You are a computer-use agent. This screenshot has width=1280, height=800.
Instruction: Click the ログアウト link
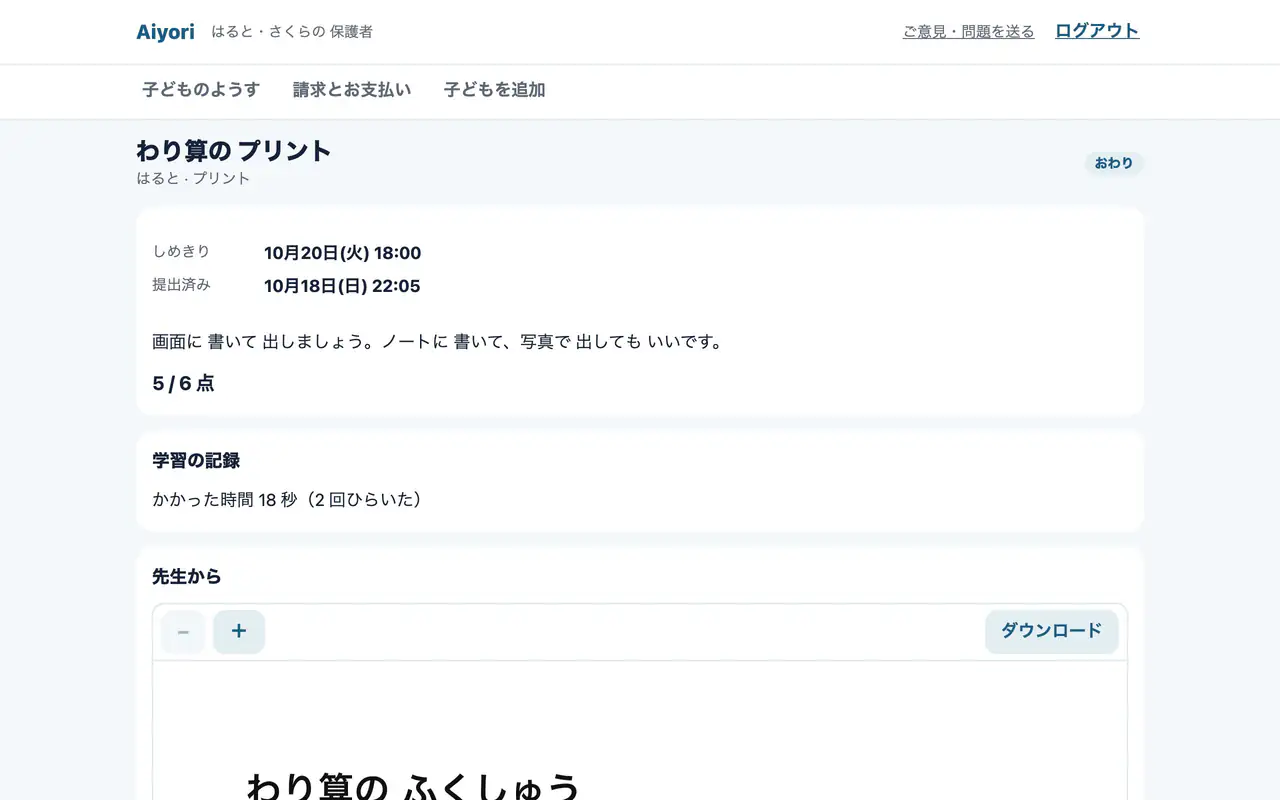[x=1097, y=30]
